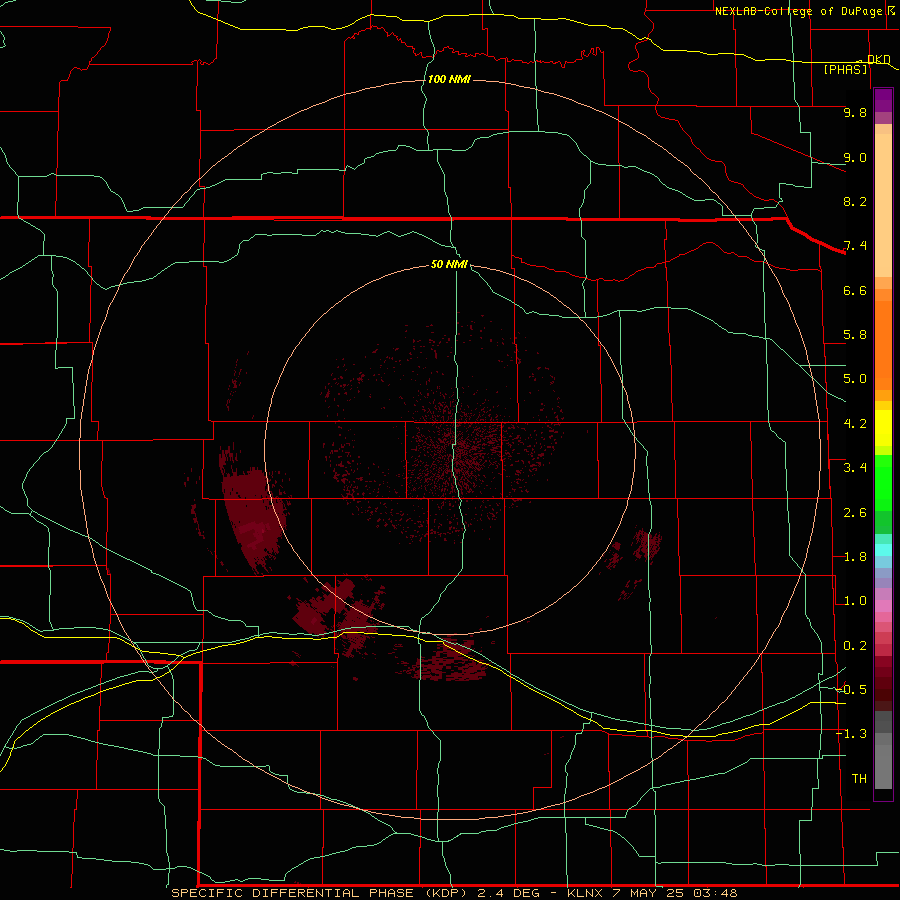
Task: Click the 5.8 value on color scale
Action: [855, 335]
